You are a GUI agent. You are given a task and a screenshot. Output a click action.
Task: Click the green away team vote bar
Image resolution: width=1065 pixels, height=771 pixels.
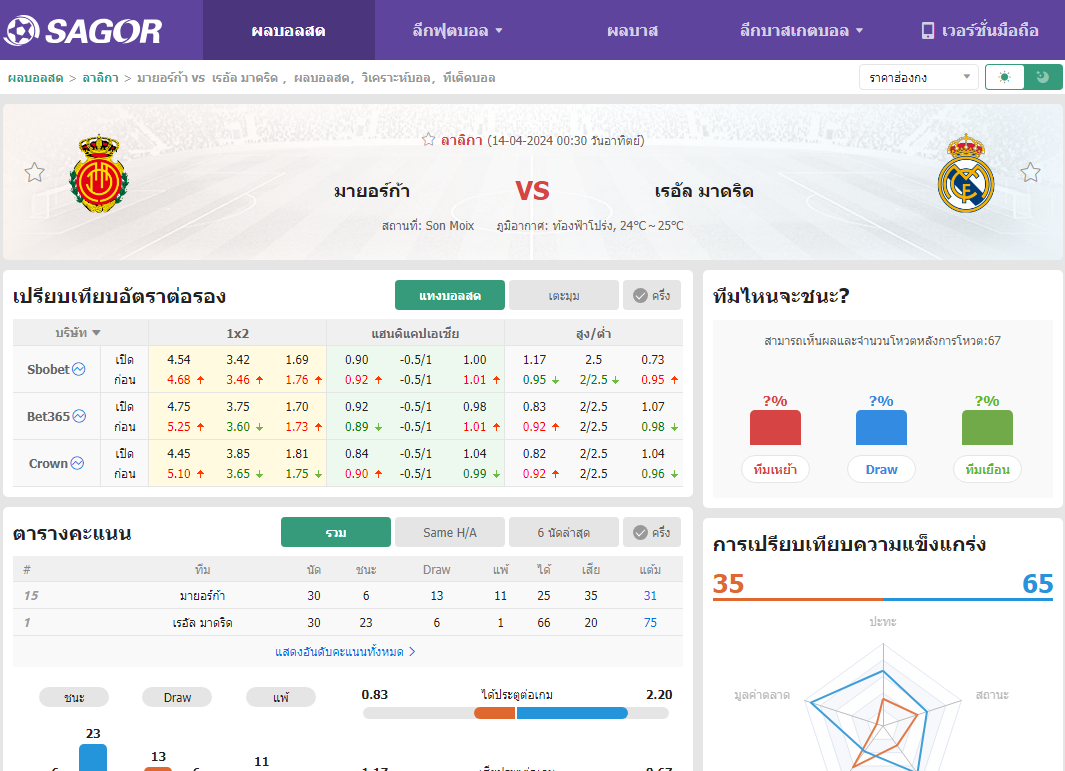pos(987,427)
